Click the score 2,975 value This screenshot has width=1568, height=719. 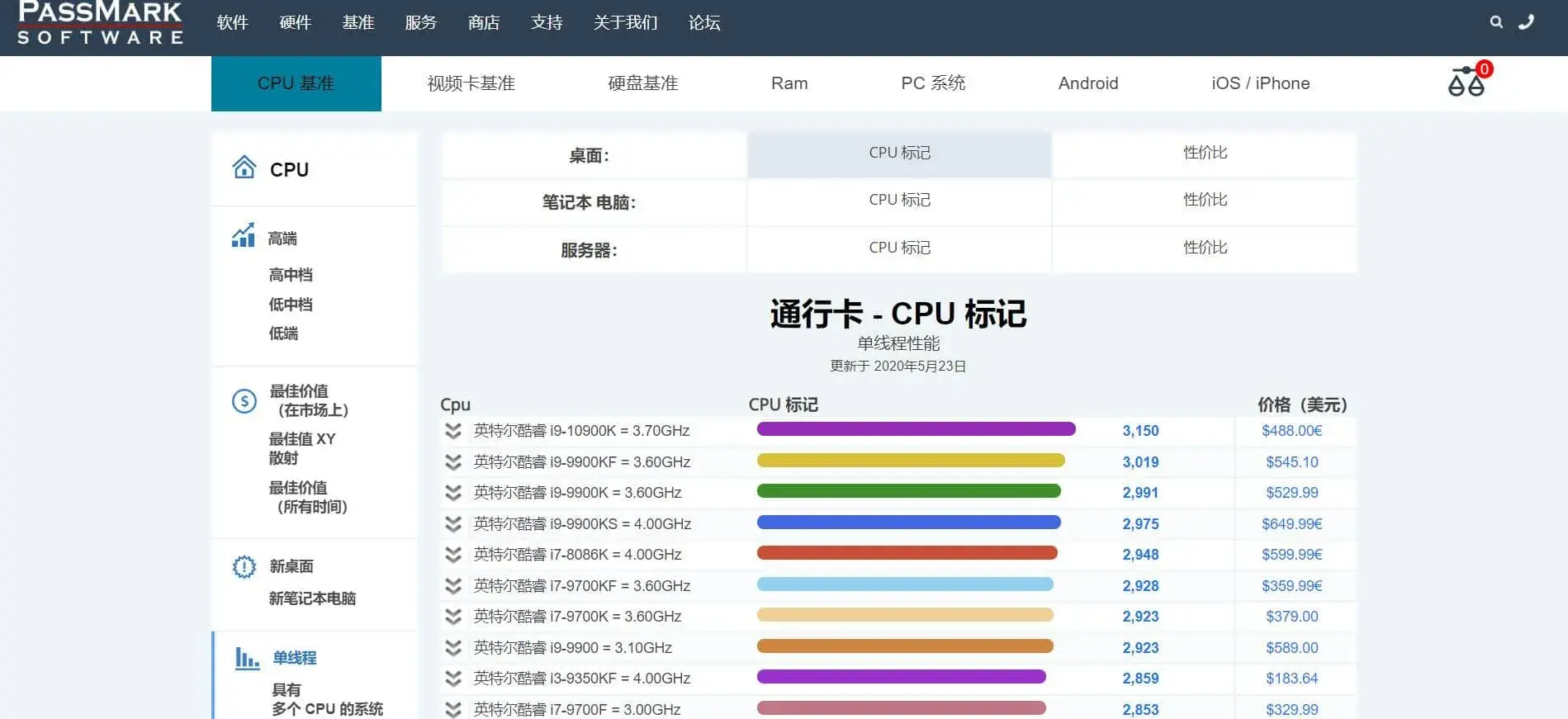(1140, 524)
